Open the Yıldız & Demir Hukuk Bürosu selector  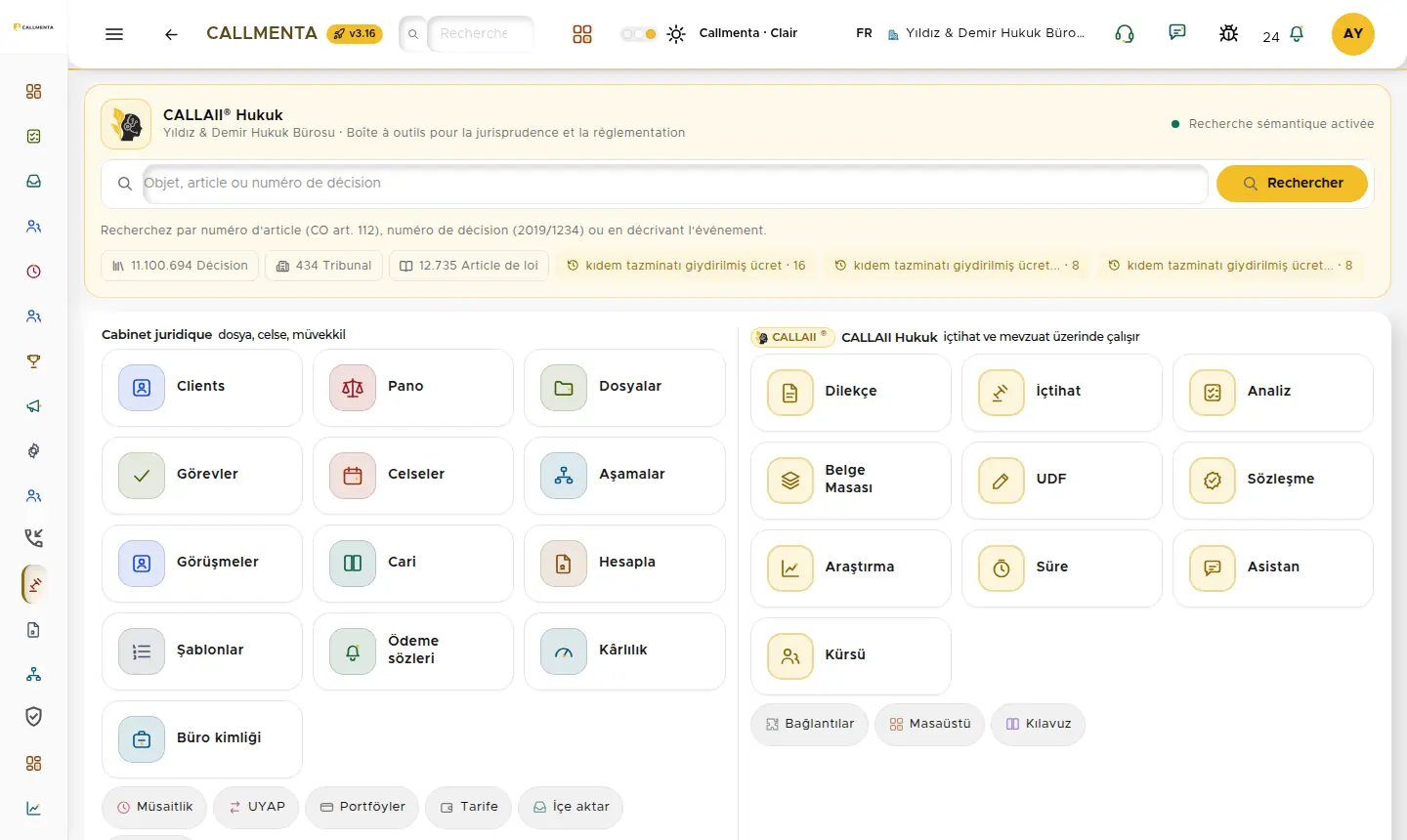click(986, 33)
